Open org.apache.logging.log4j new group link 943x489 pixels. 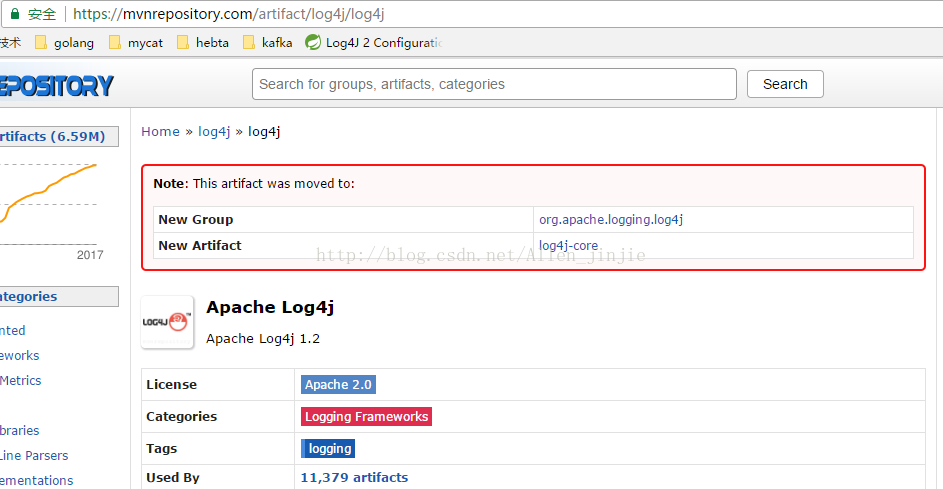point(611,220)
